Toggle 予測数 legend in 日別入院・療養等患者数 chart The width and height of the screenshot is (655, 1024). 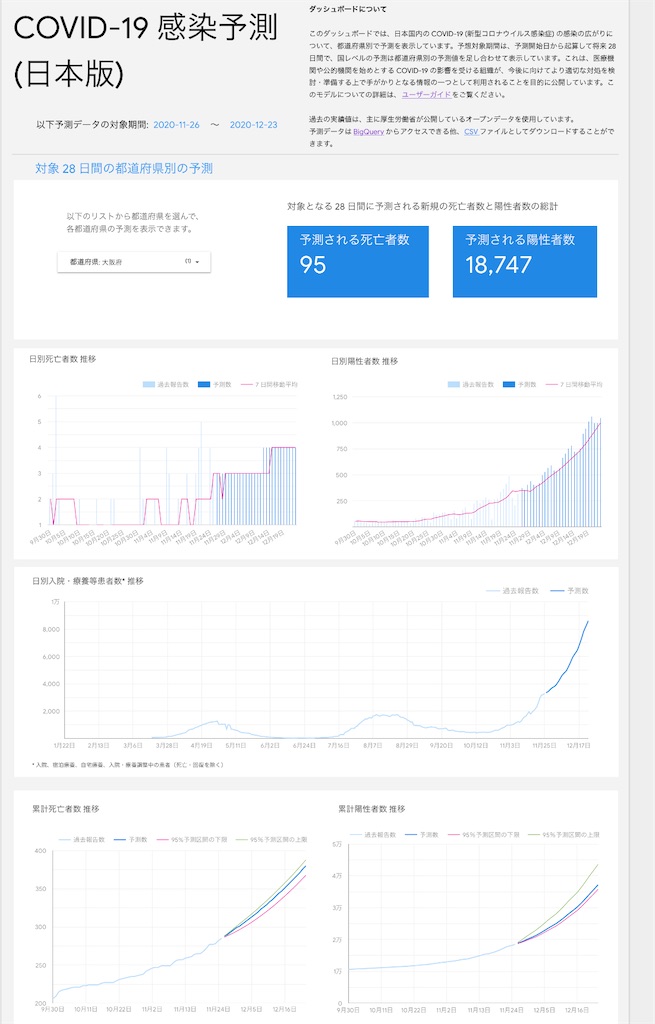tap(569, 590)
